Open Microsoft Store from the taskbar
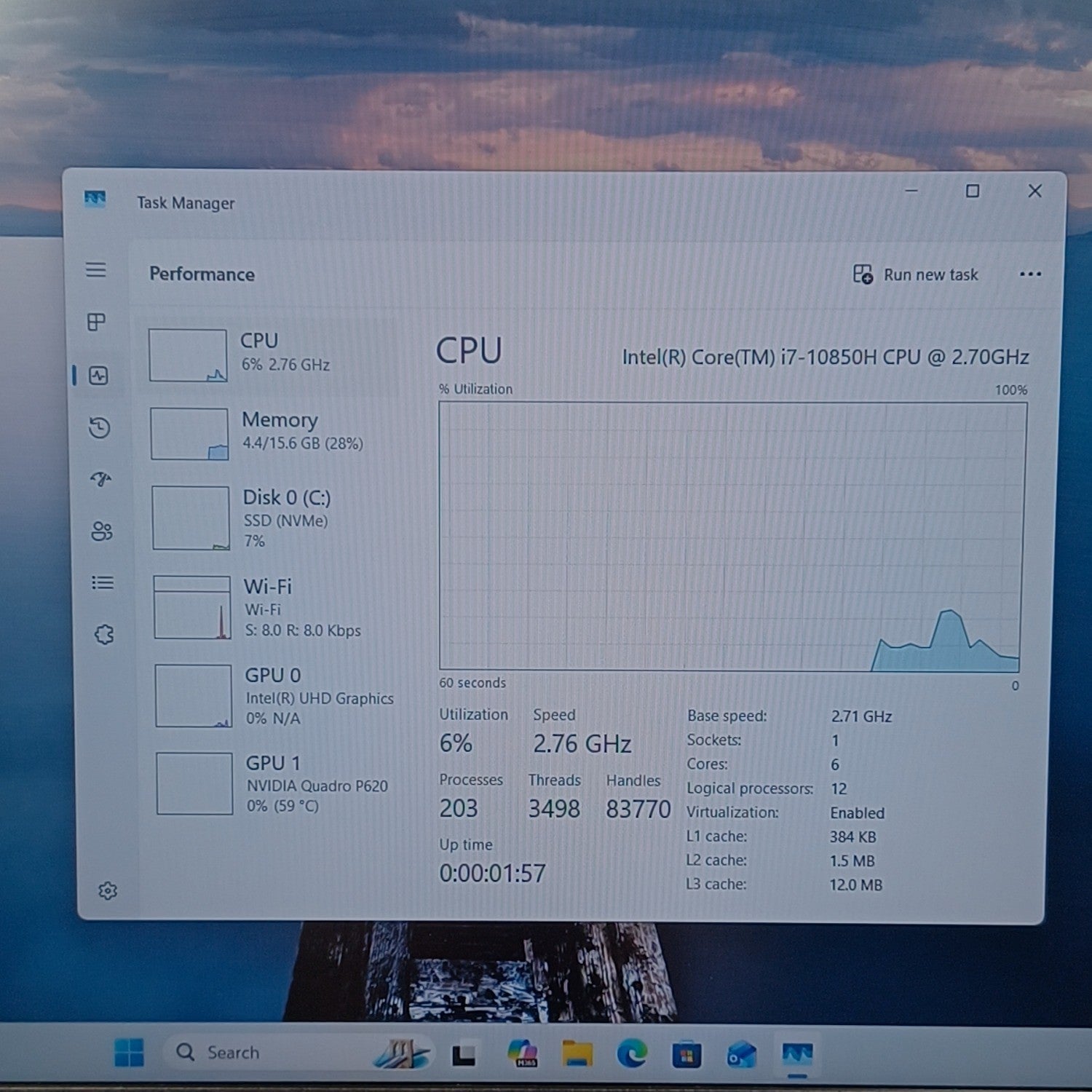Screen dimensions: 1092x1092 click(687, 1054)
